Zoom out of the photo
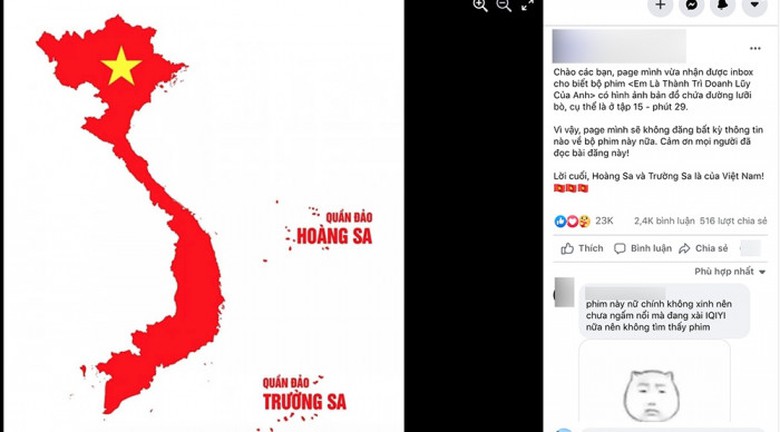Image resolution: width=780 pixels, height=432 pixels. click(x=504, y=5)
